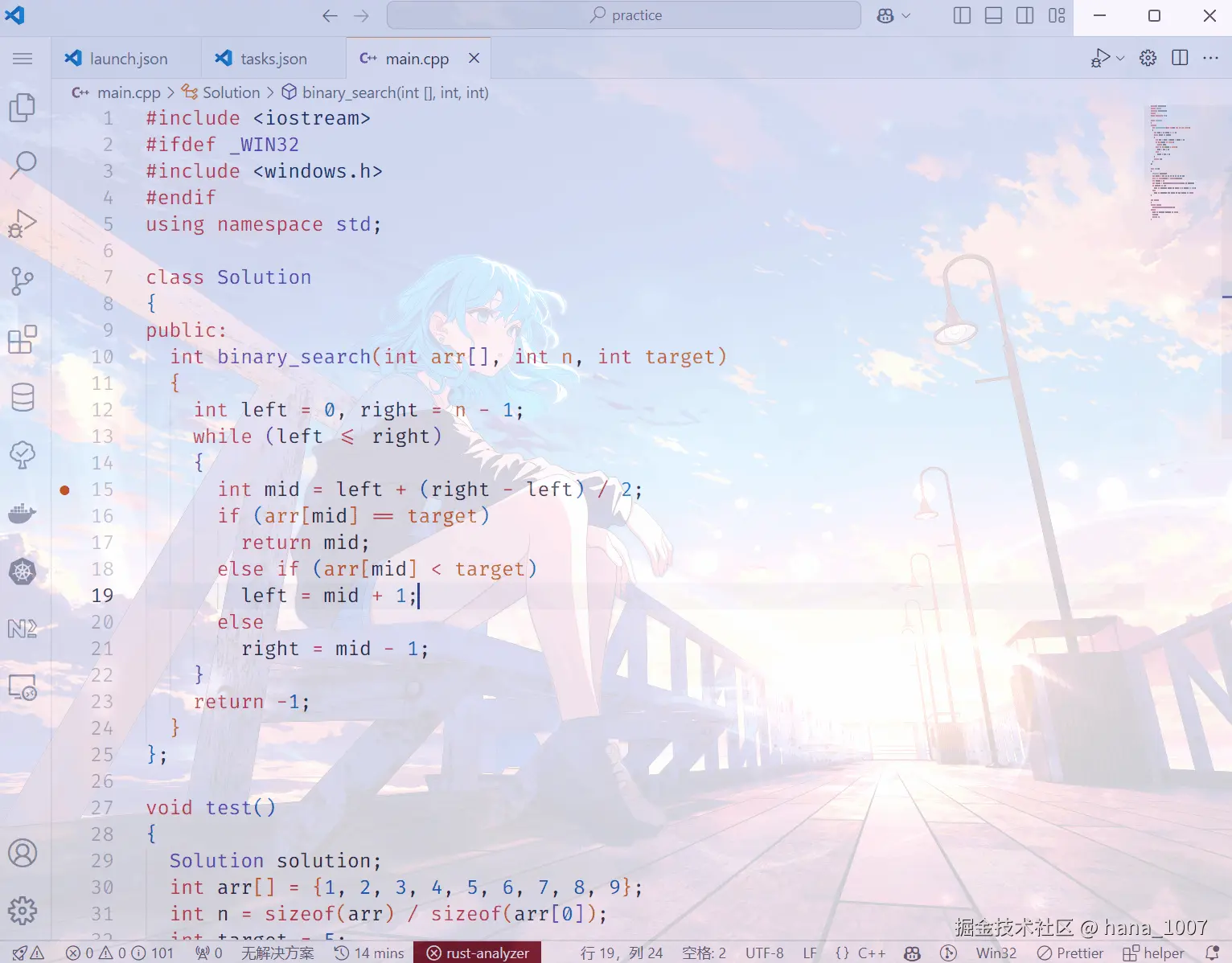Click the debug C/C++ file run icon
Viewport: 1232px width, 963px height.
(x=1100, y=58)
